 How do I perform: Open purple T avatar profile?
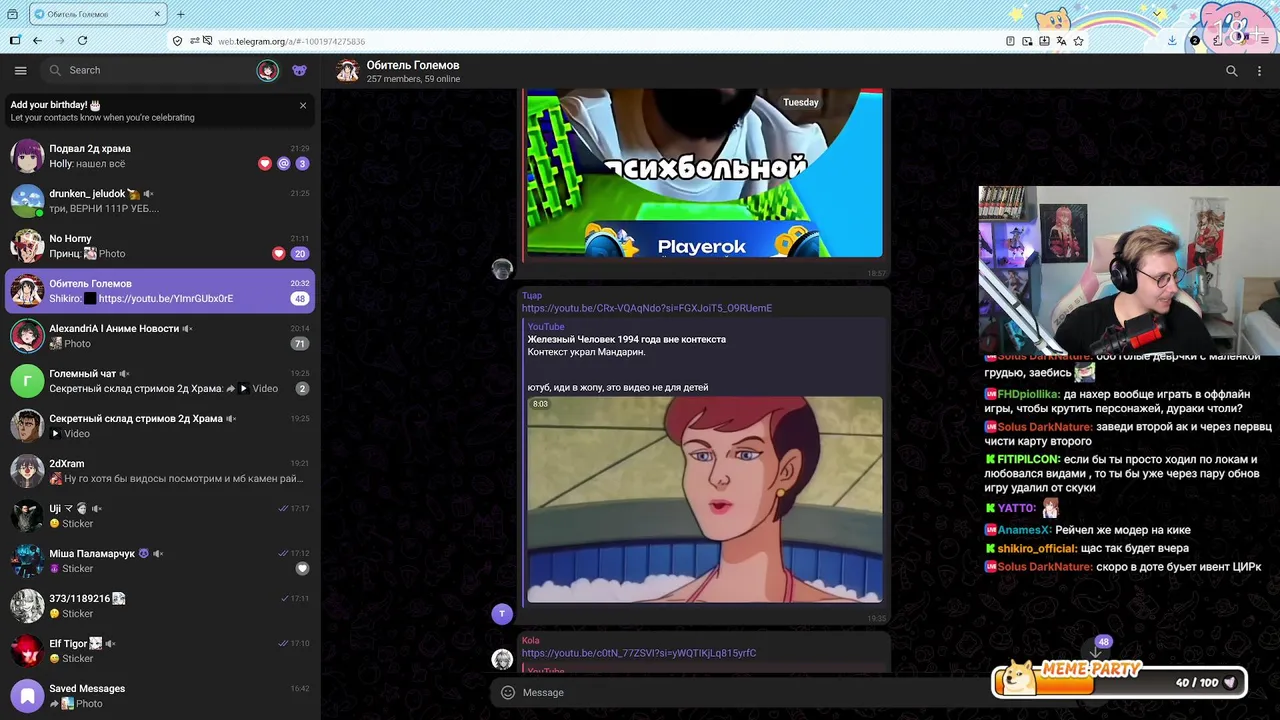click(x=502, y=614)
